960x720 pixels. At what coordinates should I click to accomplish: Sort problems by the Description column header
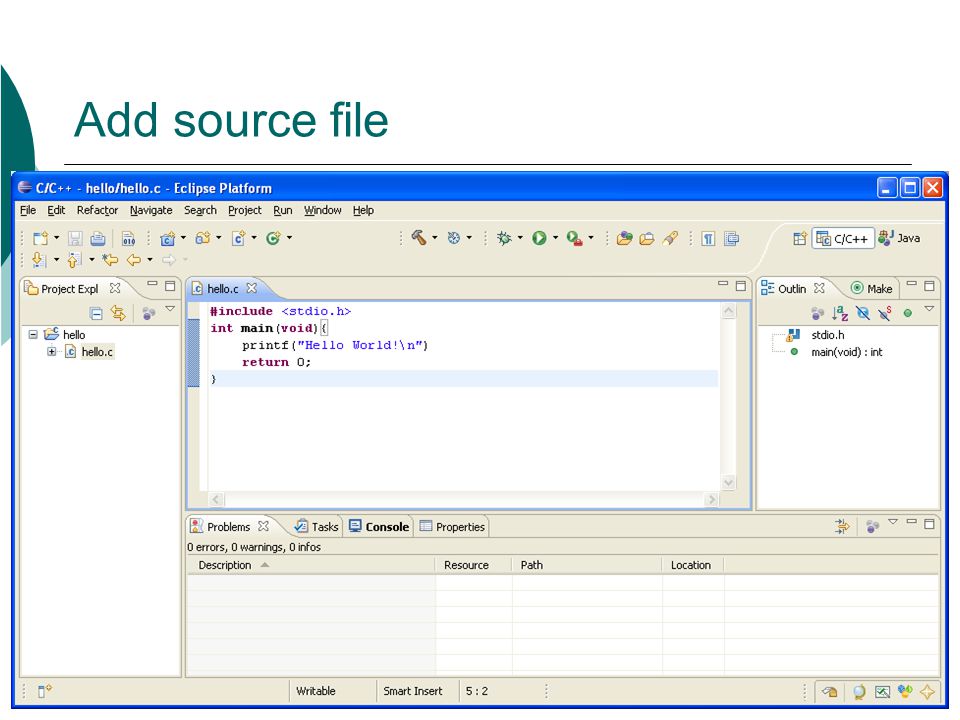(x=312, y=565)
